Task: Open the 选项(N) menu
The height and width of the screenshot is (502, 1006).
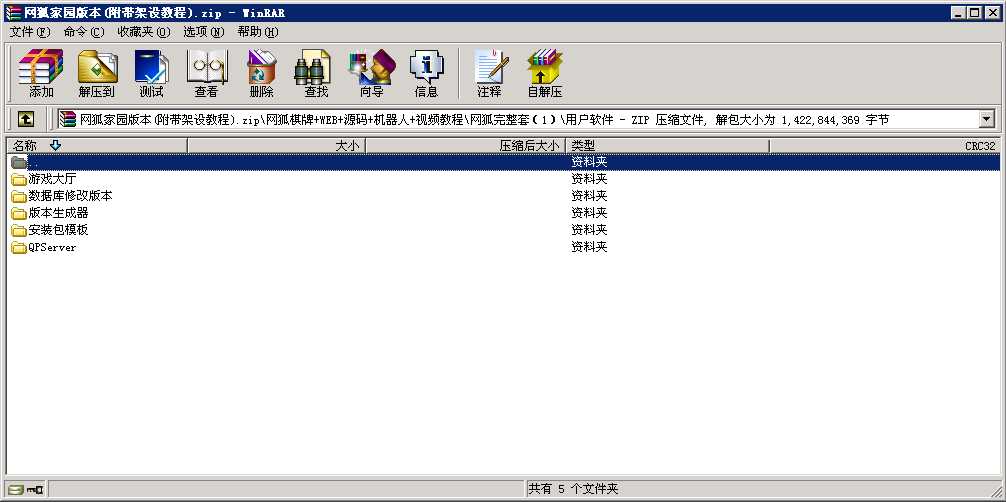Action: 203,31
